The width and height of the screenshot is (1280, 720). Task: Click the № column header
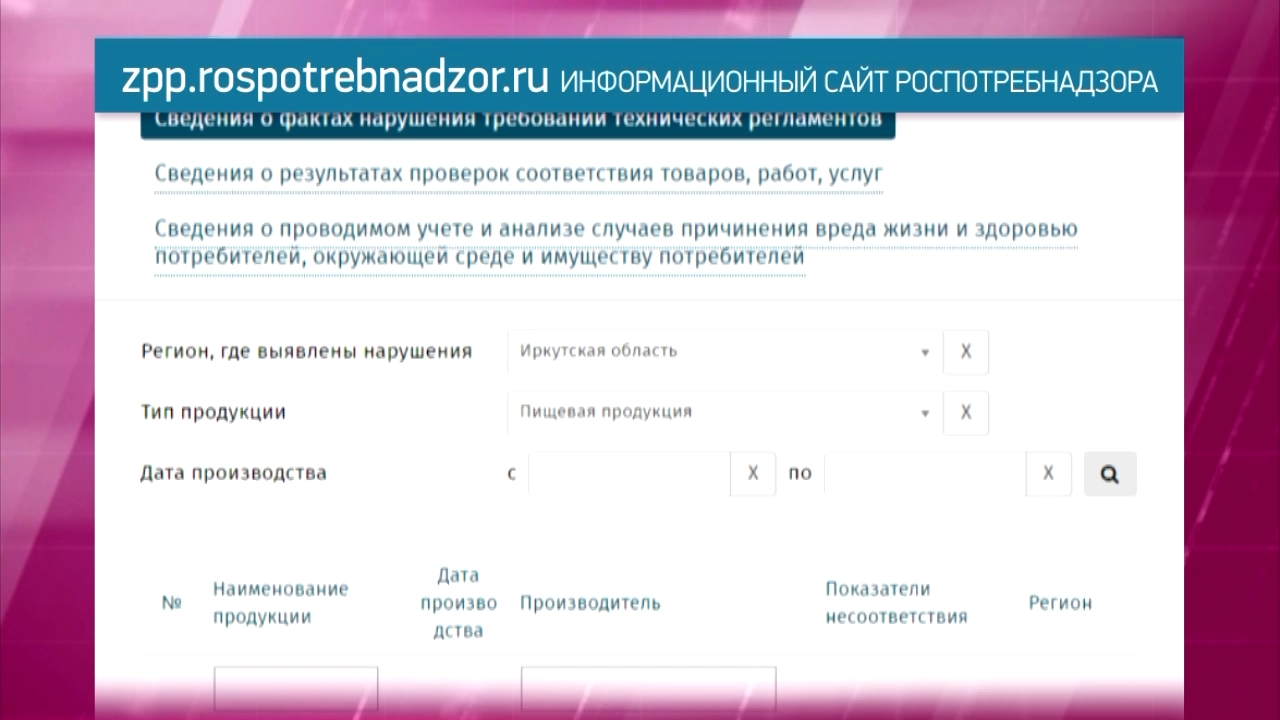pyautogui.click(x=172, y=603)
